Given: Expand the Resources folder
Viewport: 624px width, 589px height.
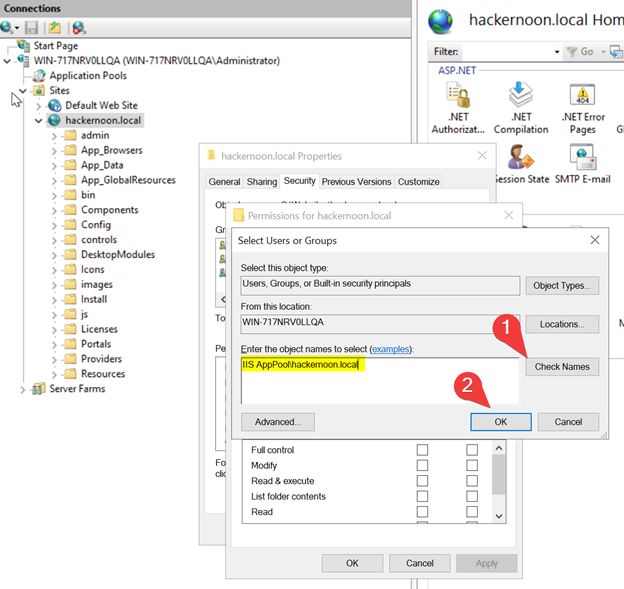Looking at the screenshot, I should pos(55,374).
